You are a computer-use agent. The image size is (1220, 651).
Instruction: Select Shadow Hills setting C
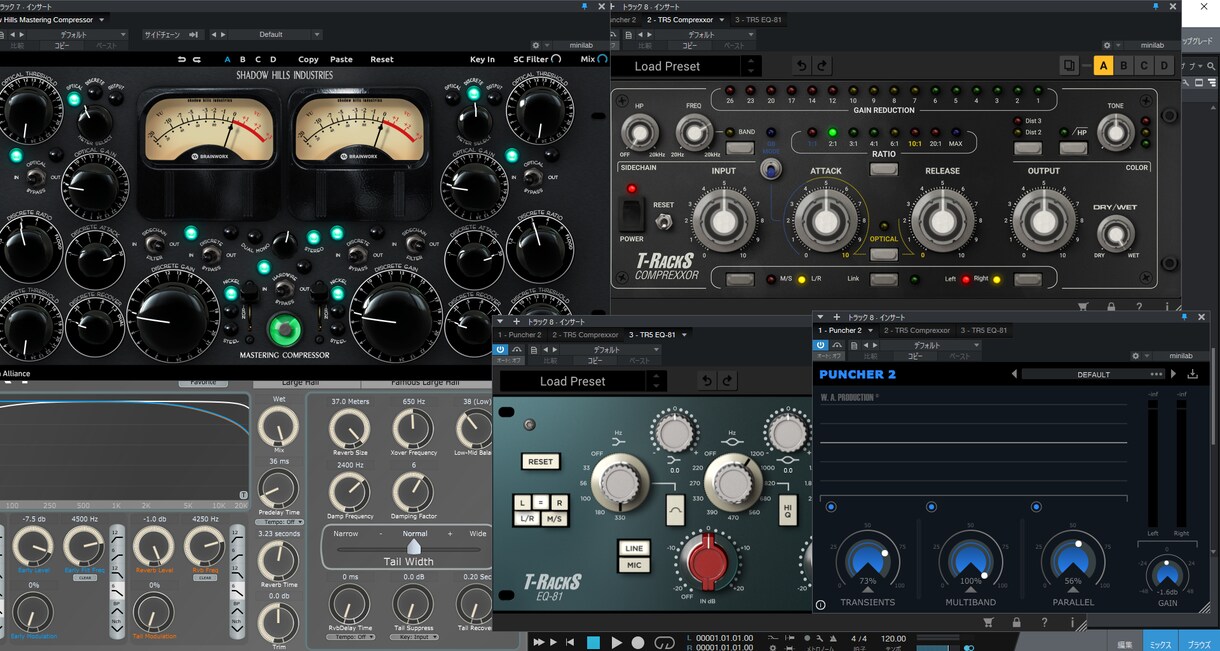pos(258,60)
